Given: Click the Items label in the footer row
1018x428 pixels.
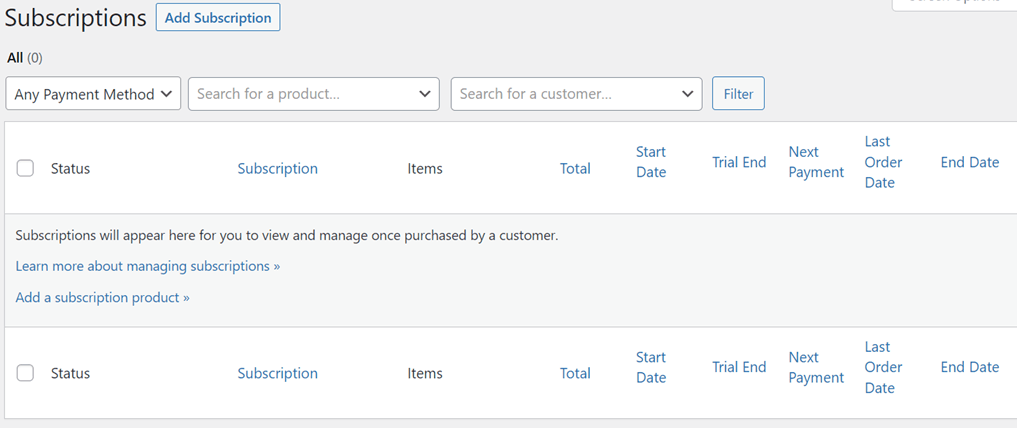Looking at the screenshot, I should [425, 373].
